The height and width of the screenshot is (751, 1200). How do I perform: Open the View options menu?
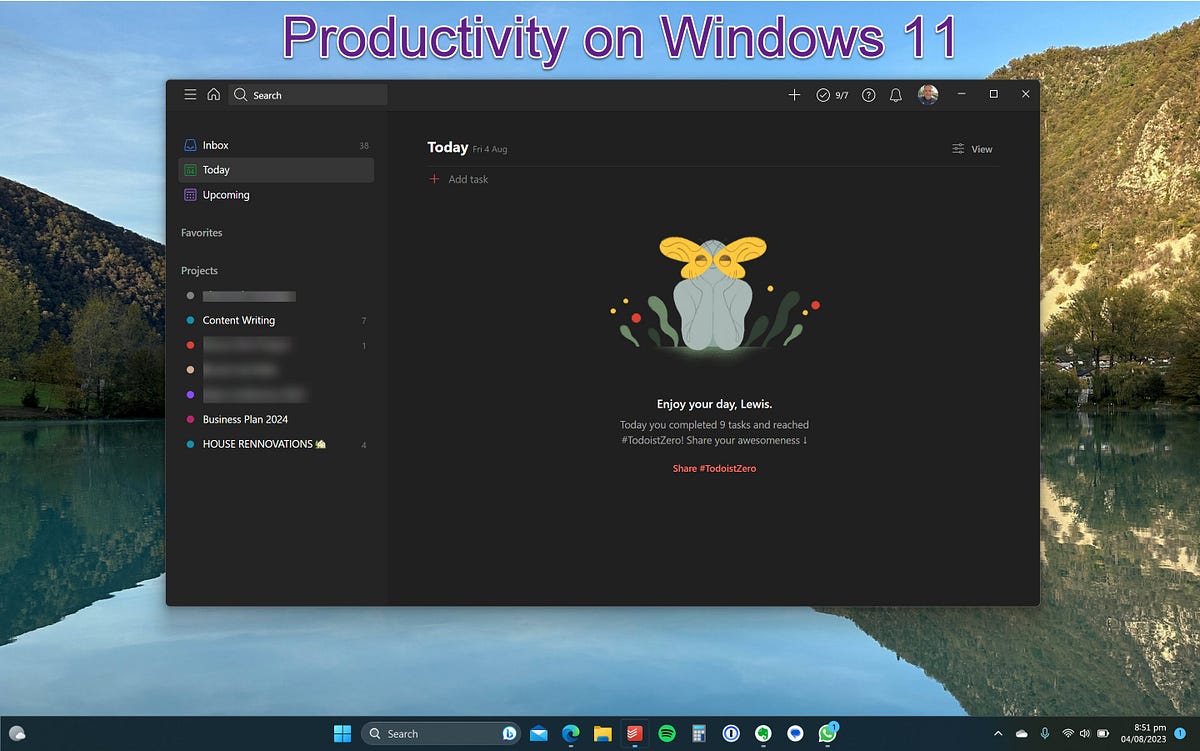click(972, 148)
